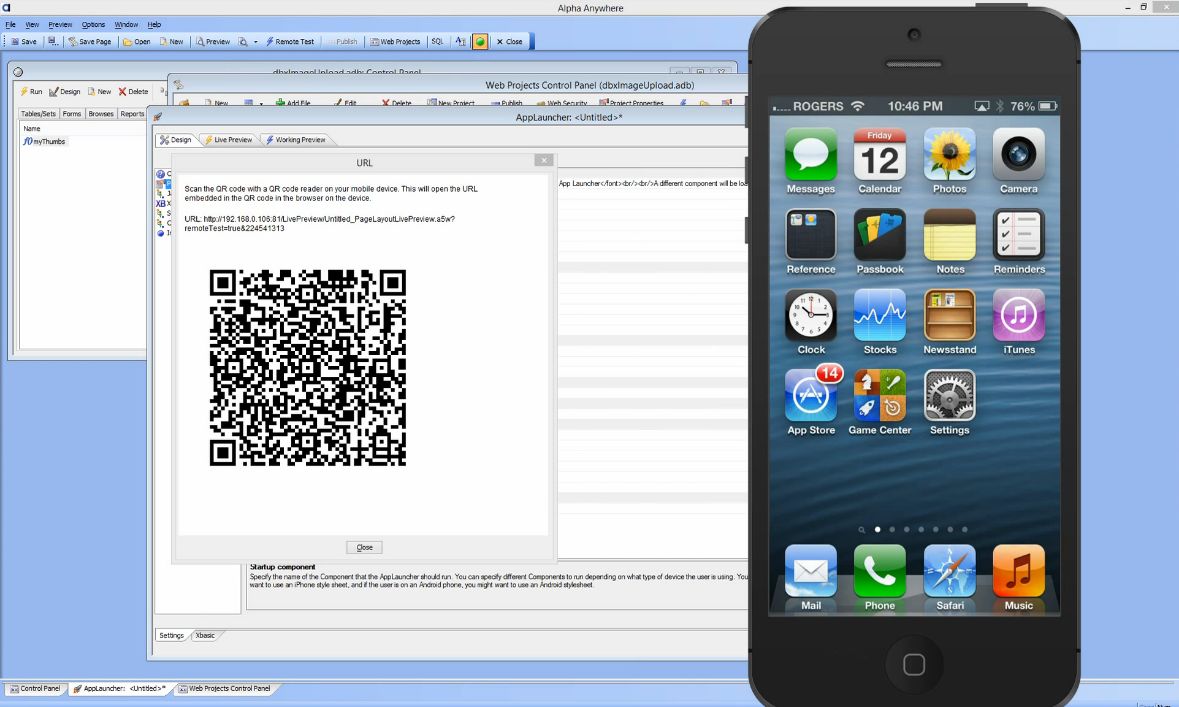Open the Window menu
1179x707 pixels.
(126, 24)
